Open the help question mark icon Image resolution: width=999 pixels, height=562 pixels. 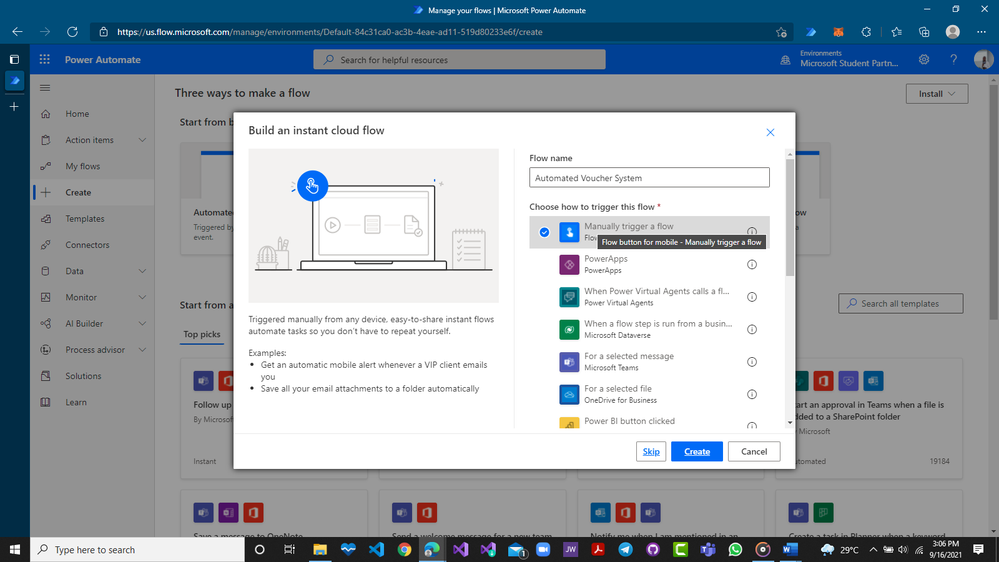pyautogui.click(x=954, y=59)
